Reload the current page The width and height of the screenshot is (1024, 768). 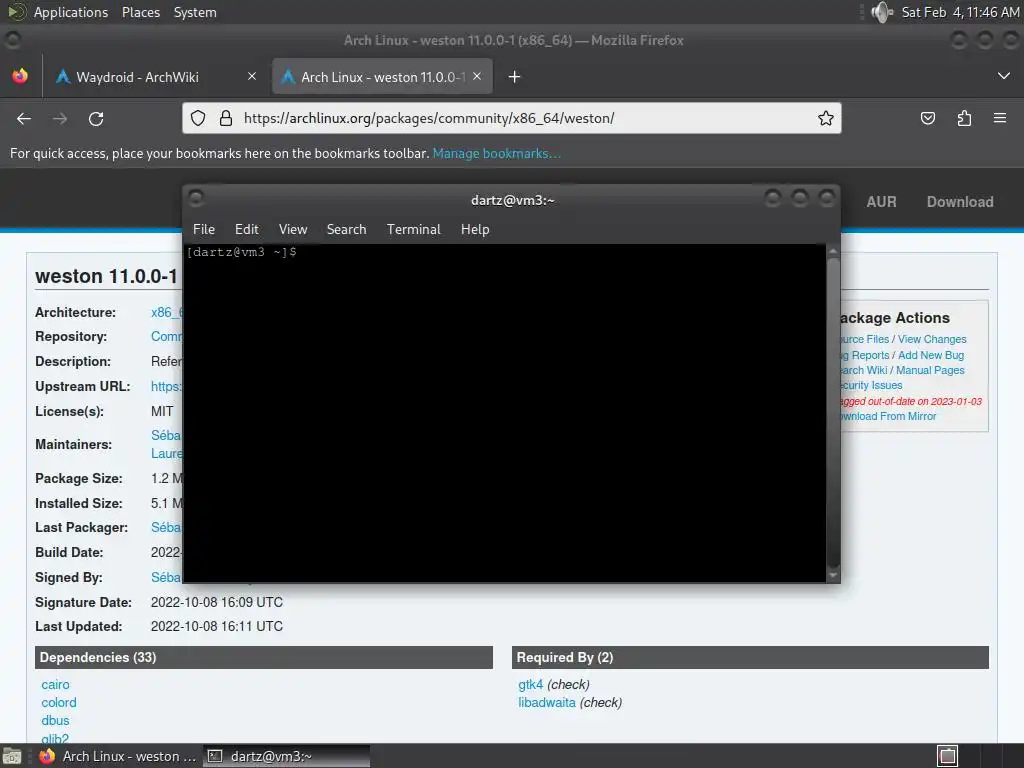pyautogui.click(x=96, y=118)
